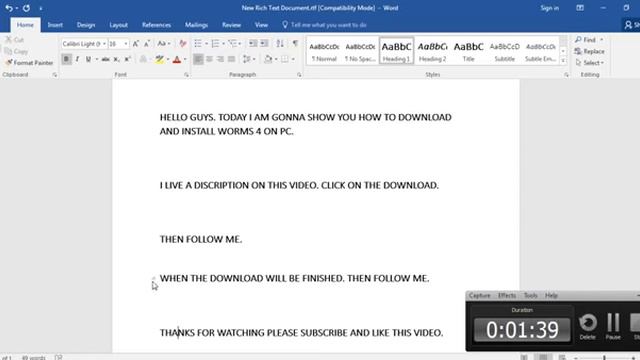Click the Text Effects icon
The width and height of the screenshot is (640, 360).
click(143, 59)
